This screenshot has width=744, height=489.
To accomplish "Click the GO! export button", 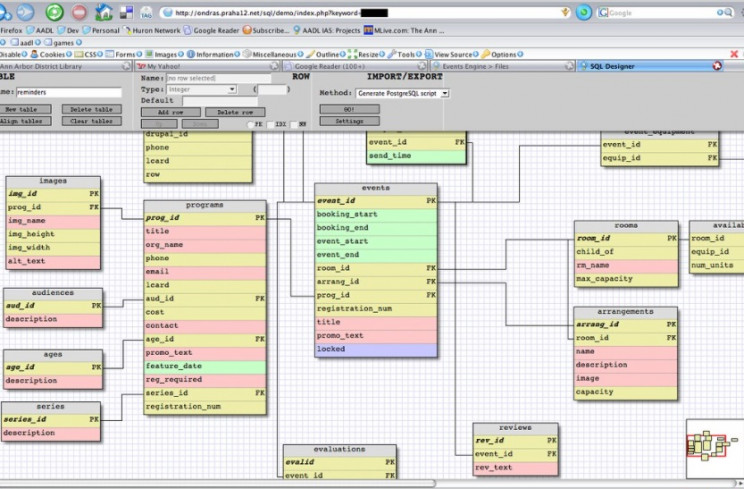I will (x=349, y=109).
